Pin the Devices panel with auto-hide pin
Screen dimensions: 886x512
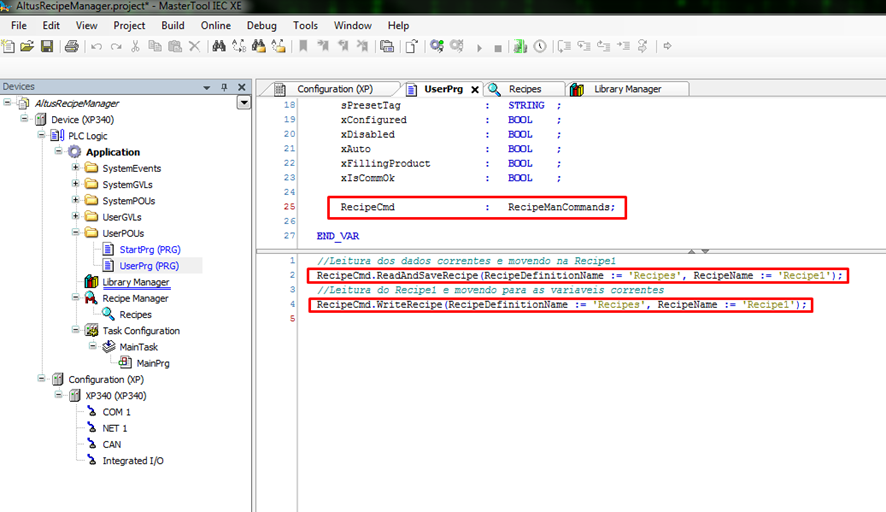(224, 87)
